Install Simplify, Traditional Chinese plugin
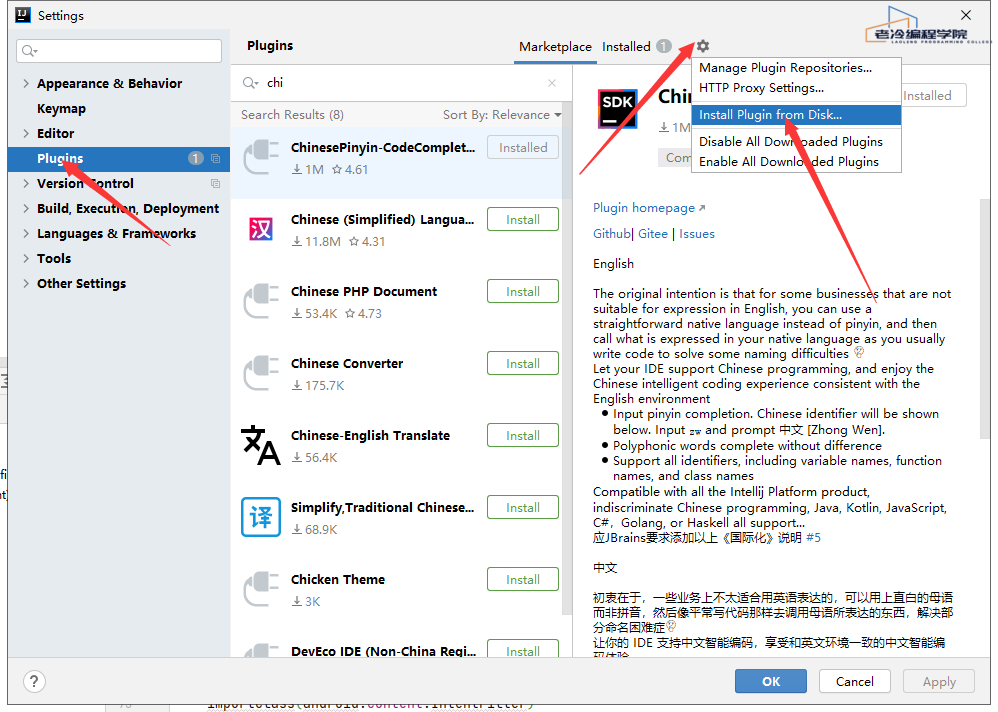The width and height of the screenshot is (998, 712). pyautogui.click(x=523, y=507)
